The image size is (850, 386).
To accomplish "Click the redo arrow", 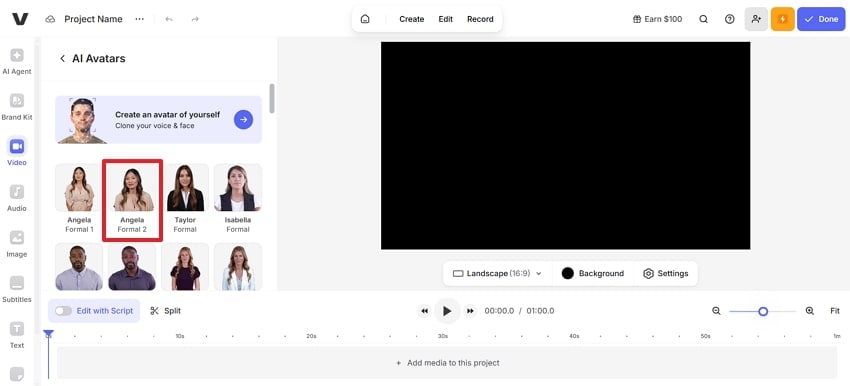I will pos(195,19).
